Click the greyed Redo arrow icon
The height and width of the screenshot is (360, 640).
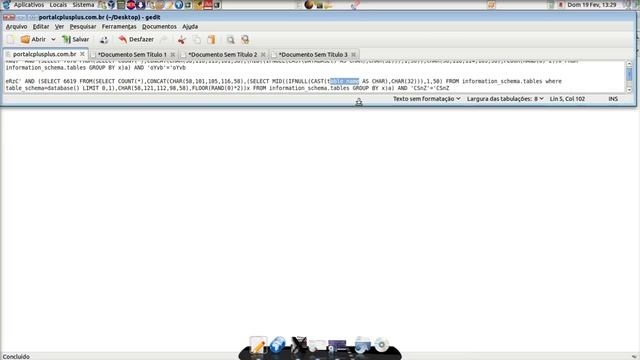click(164, 40)
